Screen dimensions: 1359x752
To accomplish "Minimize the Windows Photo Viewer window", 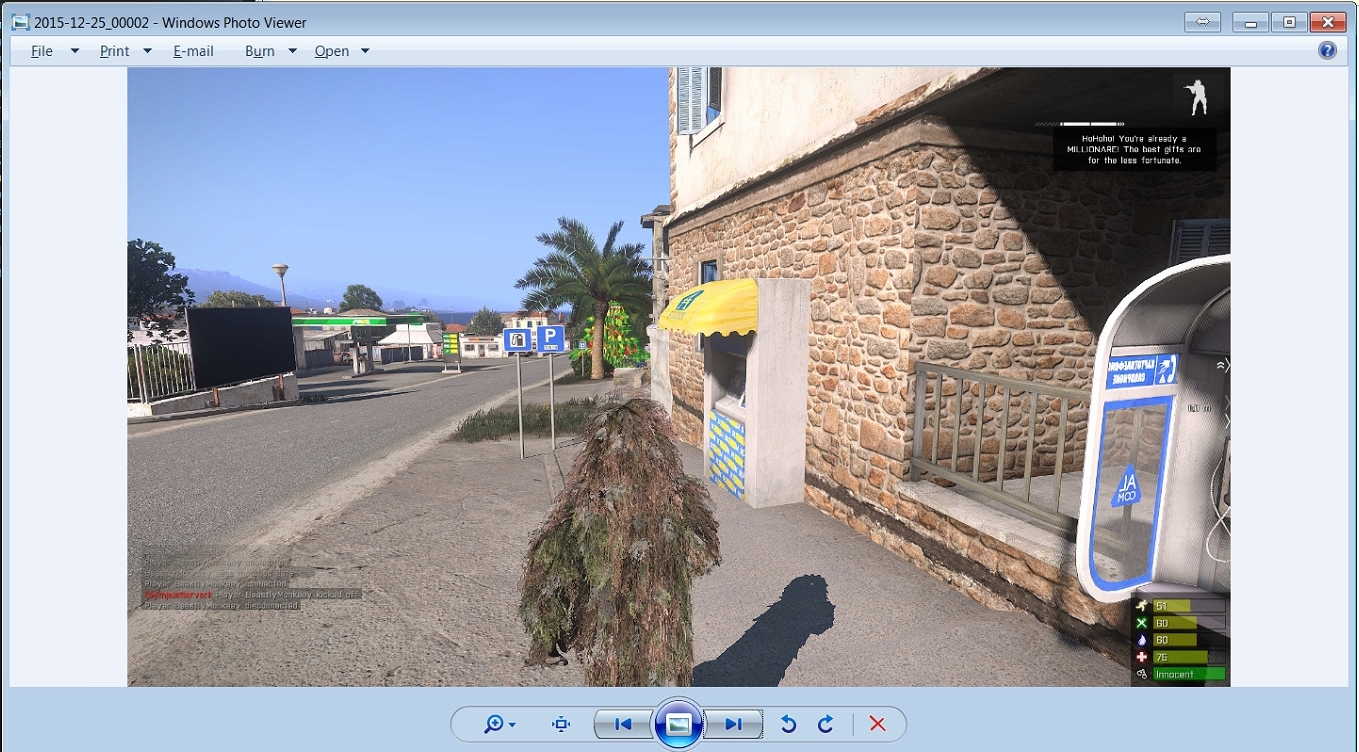I will pyautogui.click(x=1250, y=22).
